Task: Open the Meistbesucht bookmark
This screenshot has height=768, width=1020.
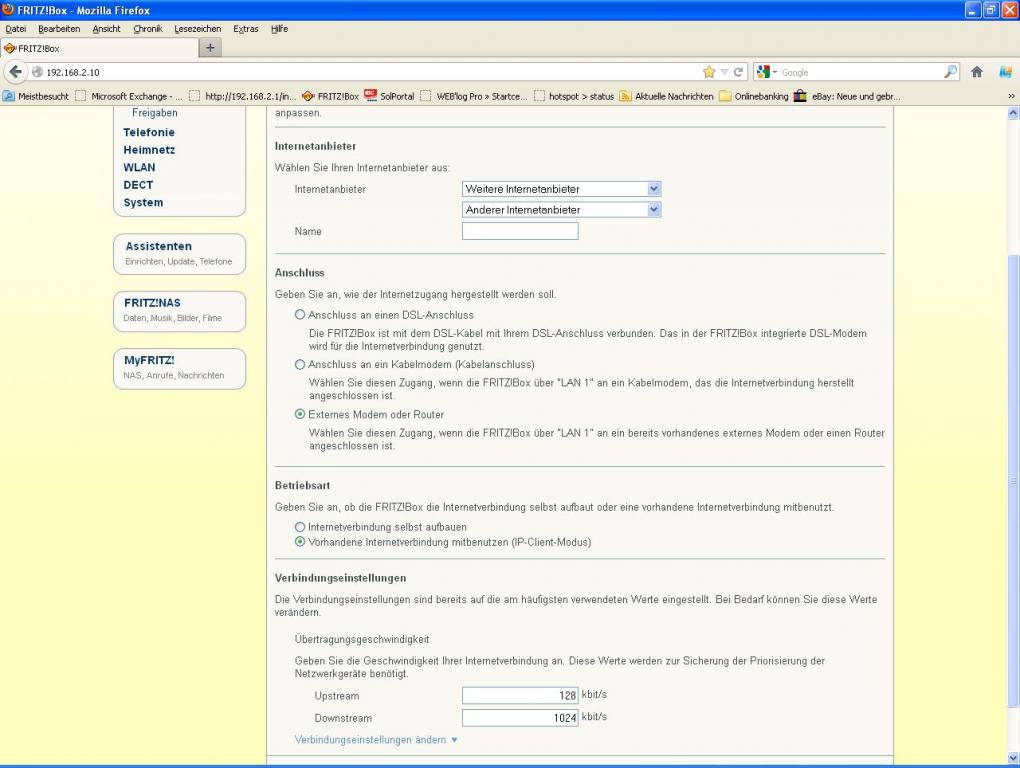Action: coord(36,96)
